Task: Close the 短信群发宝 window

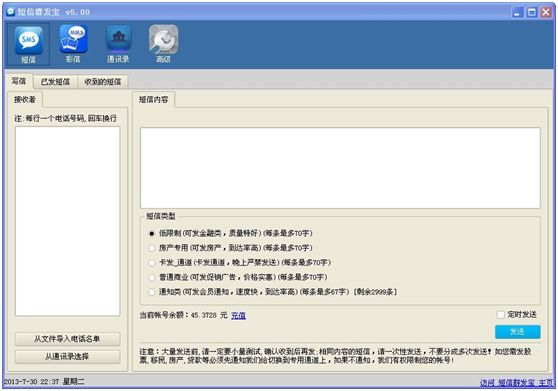Action: 546,12
